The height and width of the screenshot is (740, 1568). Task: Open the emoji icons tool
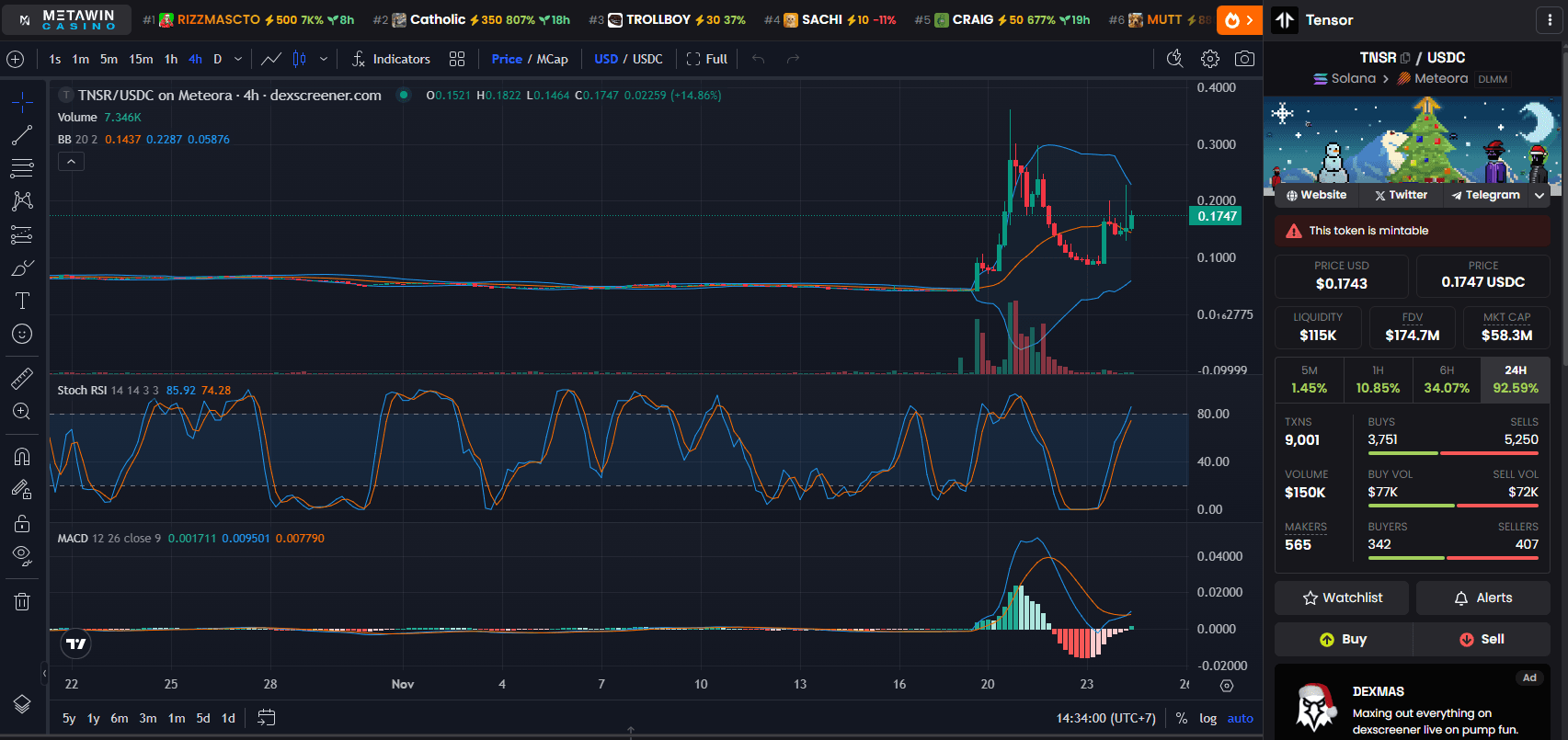pos(22,334)
